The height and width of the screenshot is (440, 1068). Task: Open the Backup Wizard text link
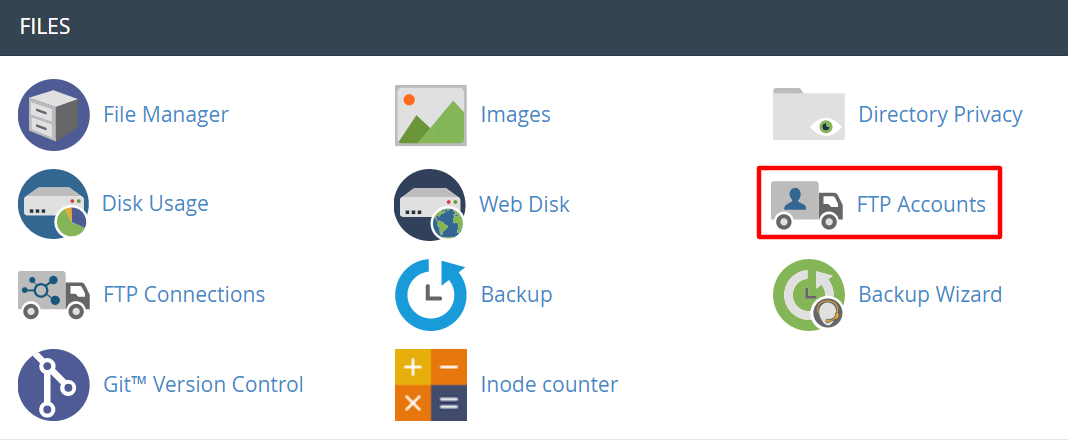tap(930, 295)
